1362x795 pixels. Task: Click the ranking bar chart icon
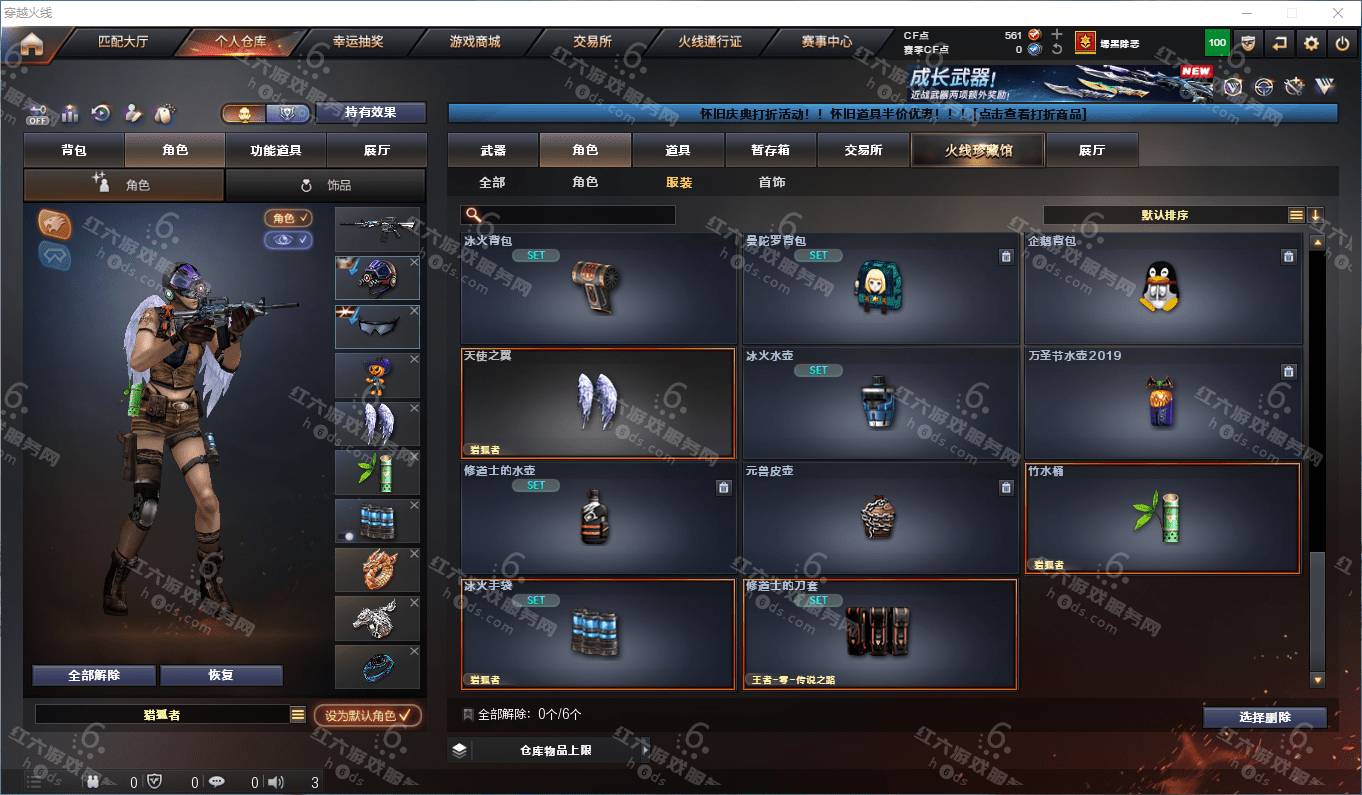69,114
